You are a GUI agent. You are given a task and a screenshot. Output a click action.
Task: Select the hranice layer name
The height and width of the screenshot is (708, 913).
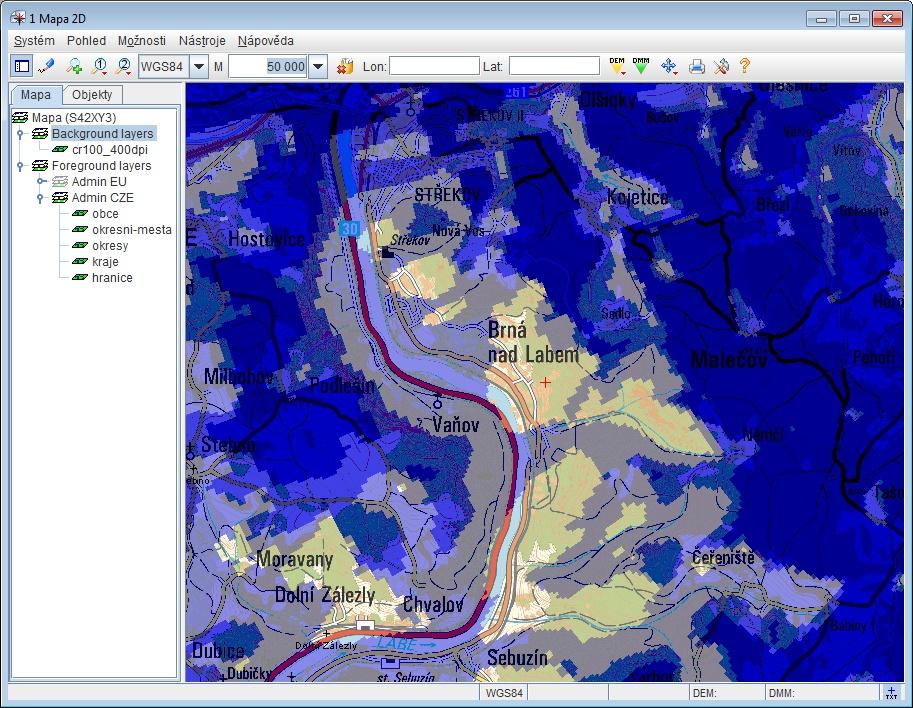click(112, 278)
